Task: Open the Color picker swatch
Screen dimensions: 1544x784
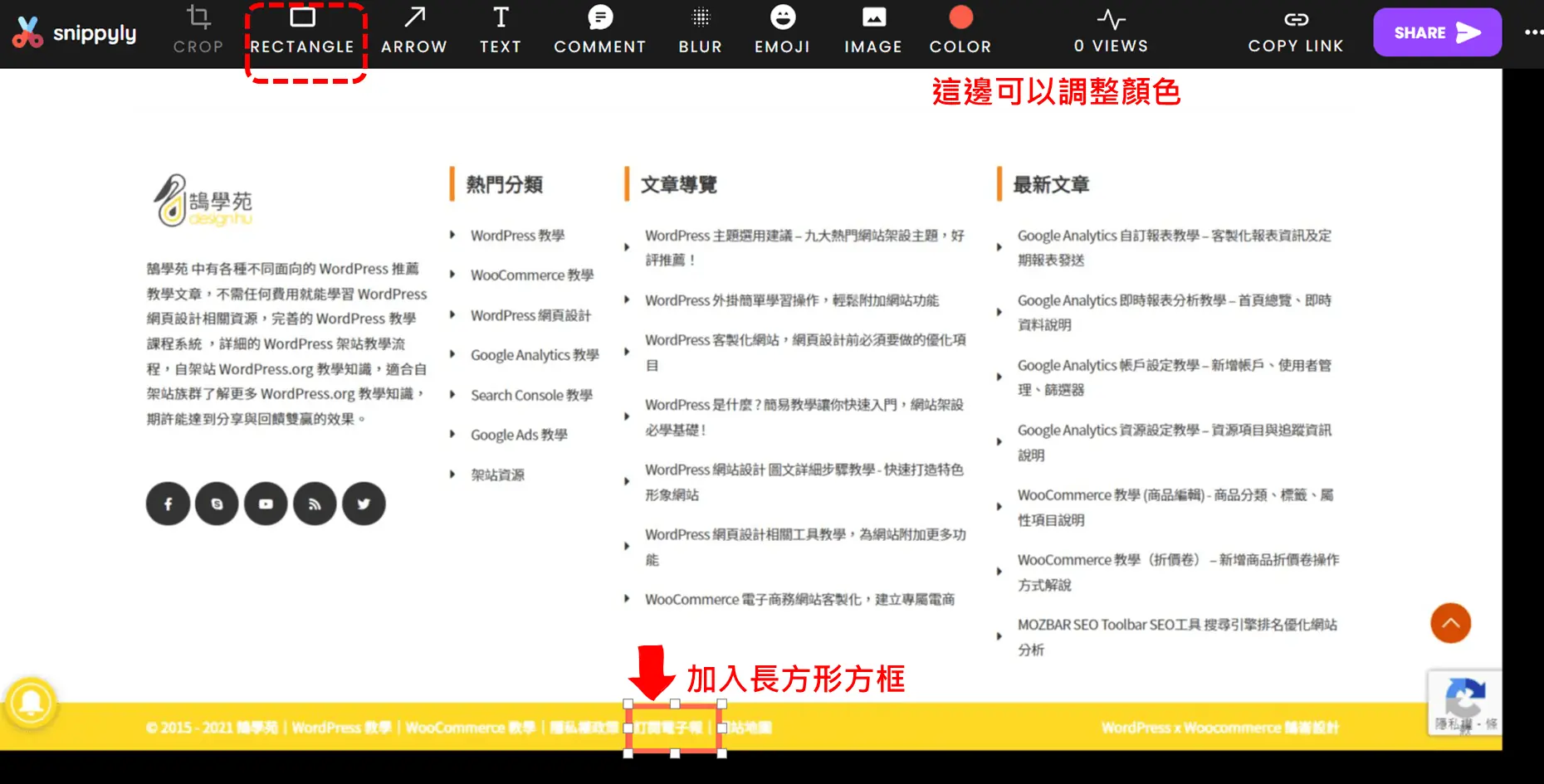Action: click(x=960, y=18)
